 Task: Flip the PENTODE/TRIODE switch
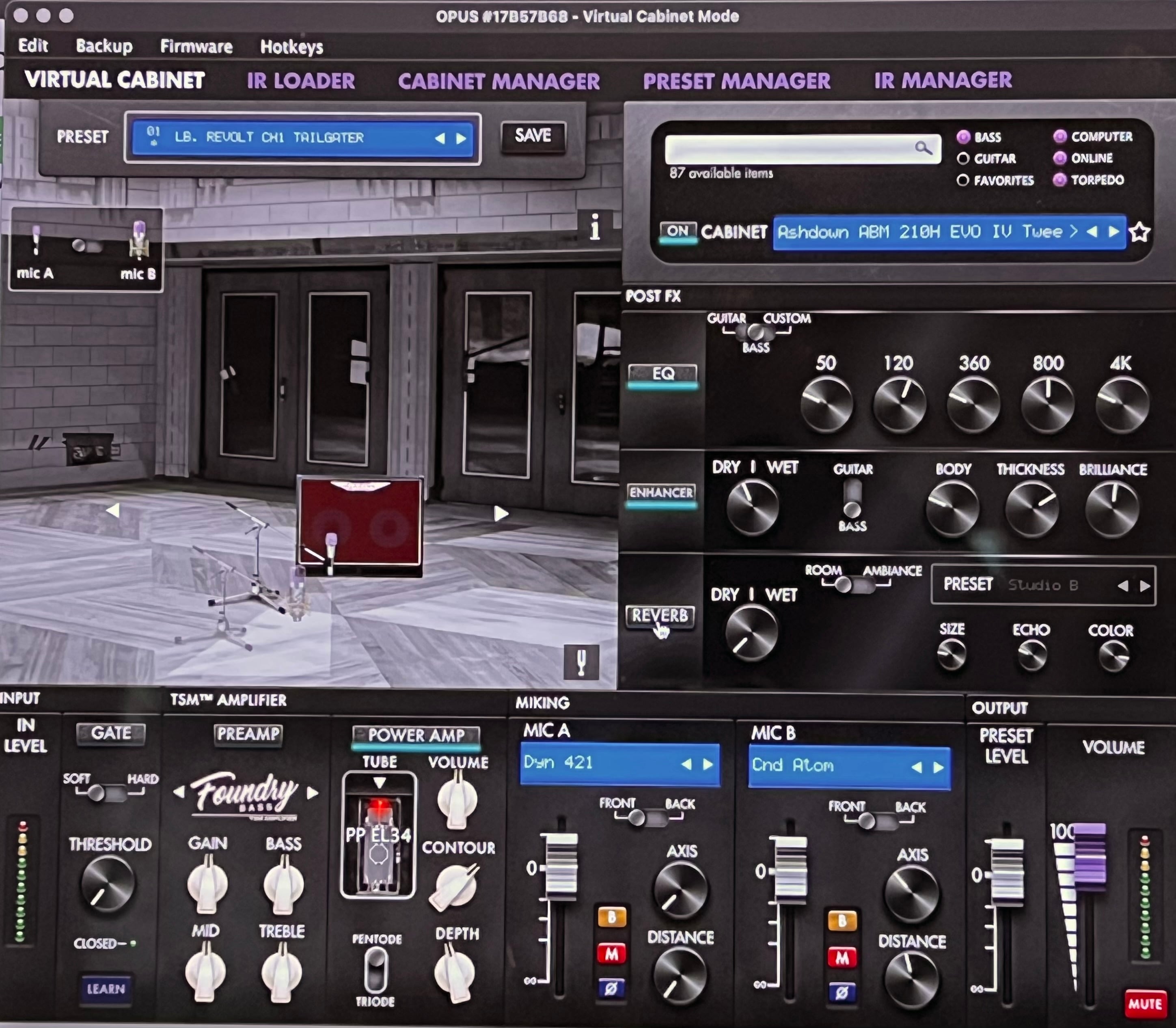click(376, 970)
